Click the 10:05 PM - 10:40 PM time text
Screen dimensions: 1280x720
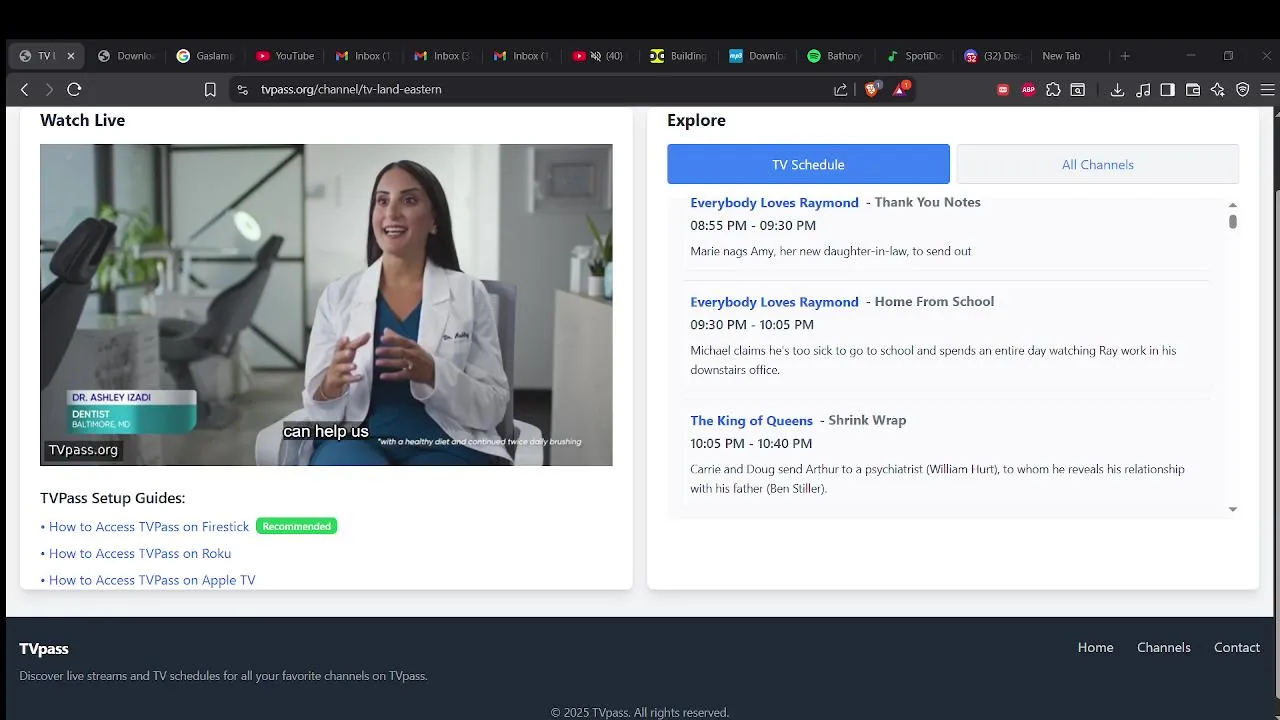point(751,443)
